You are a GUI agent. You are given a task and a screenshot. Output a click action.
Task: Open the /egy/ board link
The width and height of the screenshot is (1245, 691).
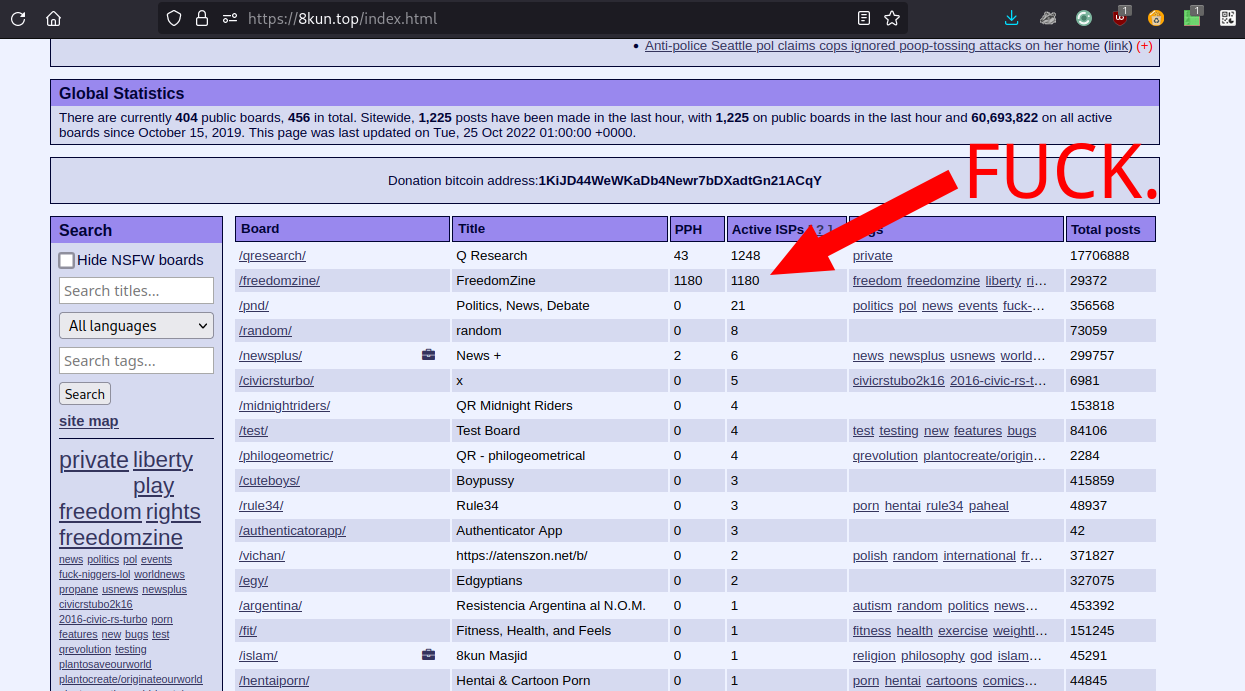click(x=253, y=581)
